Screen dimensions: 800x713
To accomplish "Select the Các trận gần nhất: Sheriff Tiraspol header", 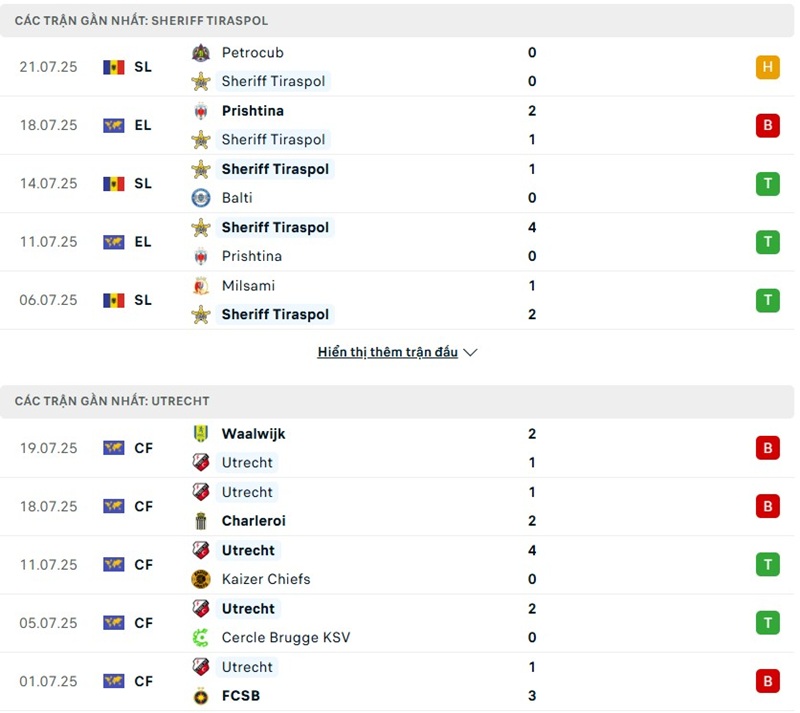I will (141, 20).
